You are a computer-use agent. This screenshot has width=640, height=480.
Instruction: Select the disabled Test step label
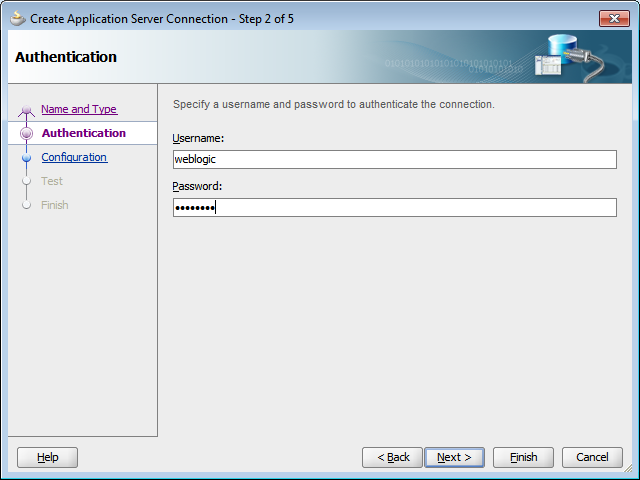tap(52, 181)
